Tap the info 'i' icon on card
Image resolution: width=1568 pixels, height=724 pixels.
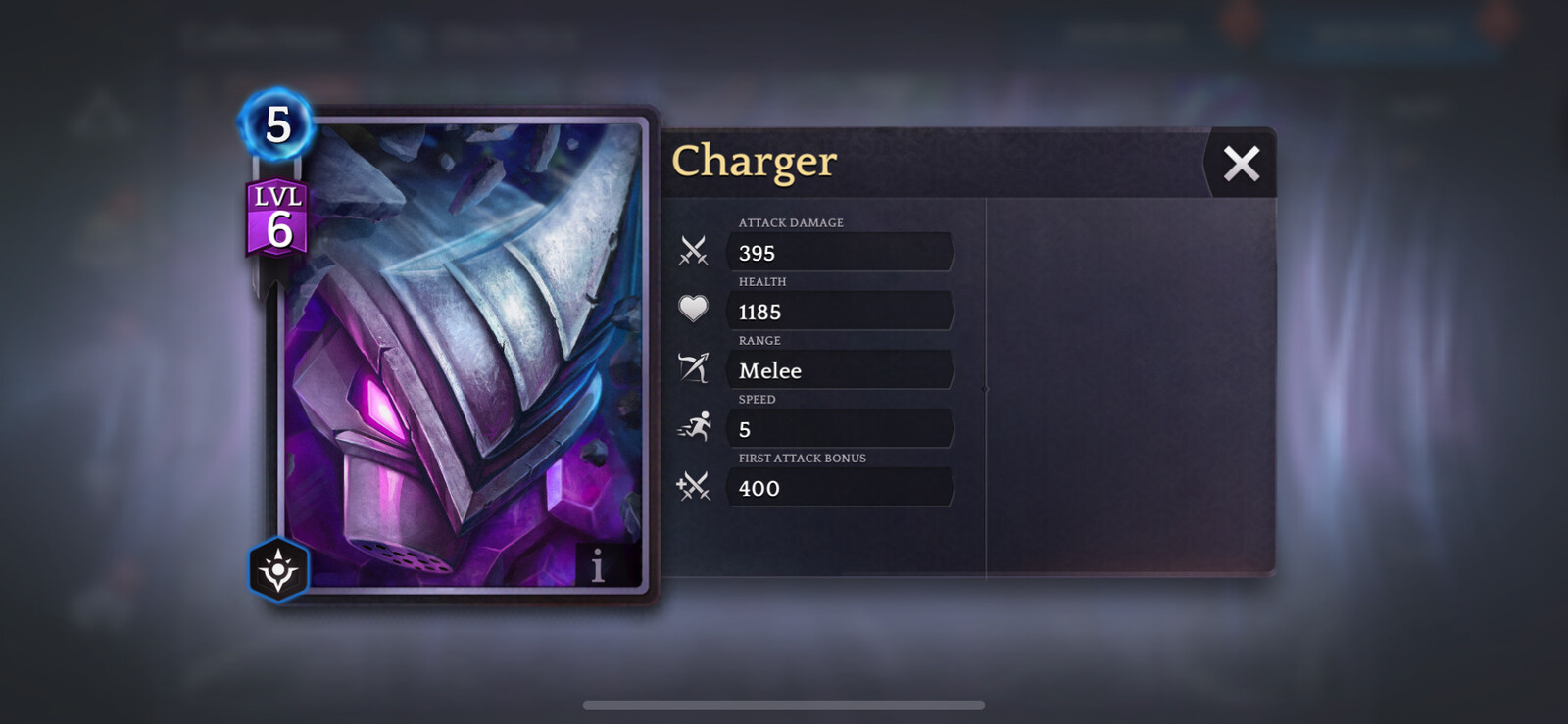point(598,565)
